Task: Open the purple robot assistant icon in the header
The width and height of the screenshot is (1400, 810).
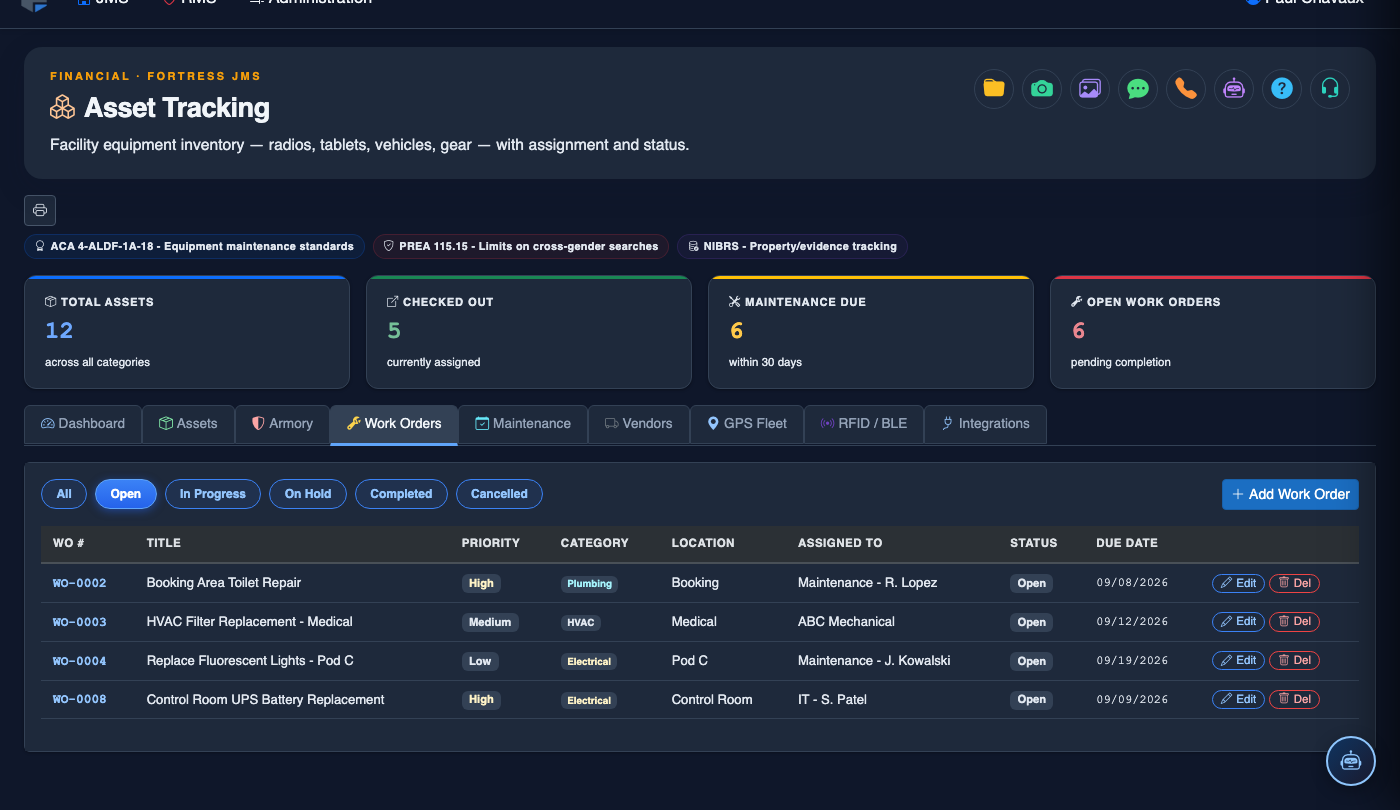Action: point(1234,88)
